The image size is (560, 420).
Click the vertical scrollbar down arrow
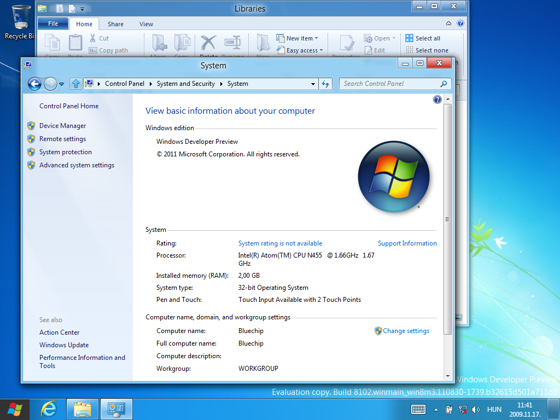[448, 376]
